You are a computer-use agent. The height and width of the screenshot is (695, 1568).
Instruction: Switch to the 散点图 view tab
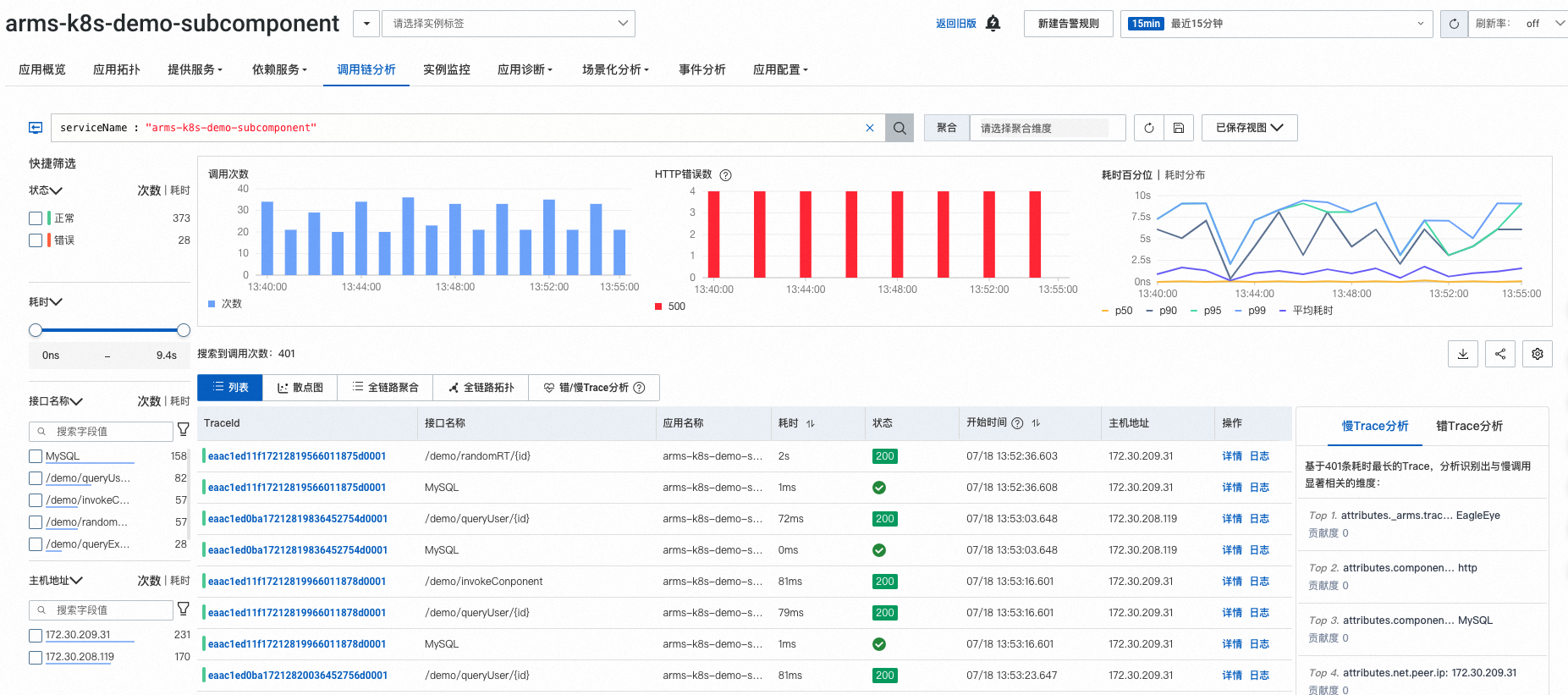coord(300,388)
